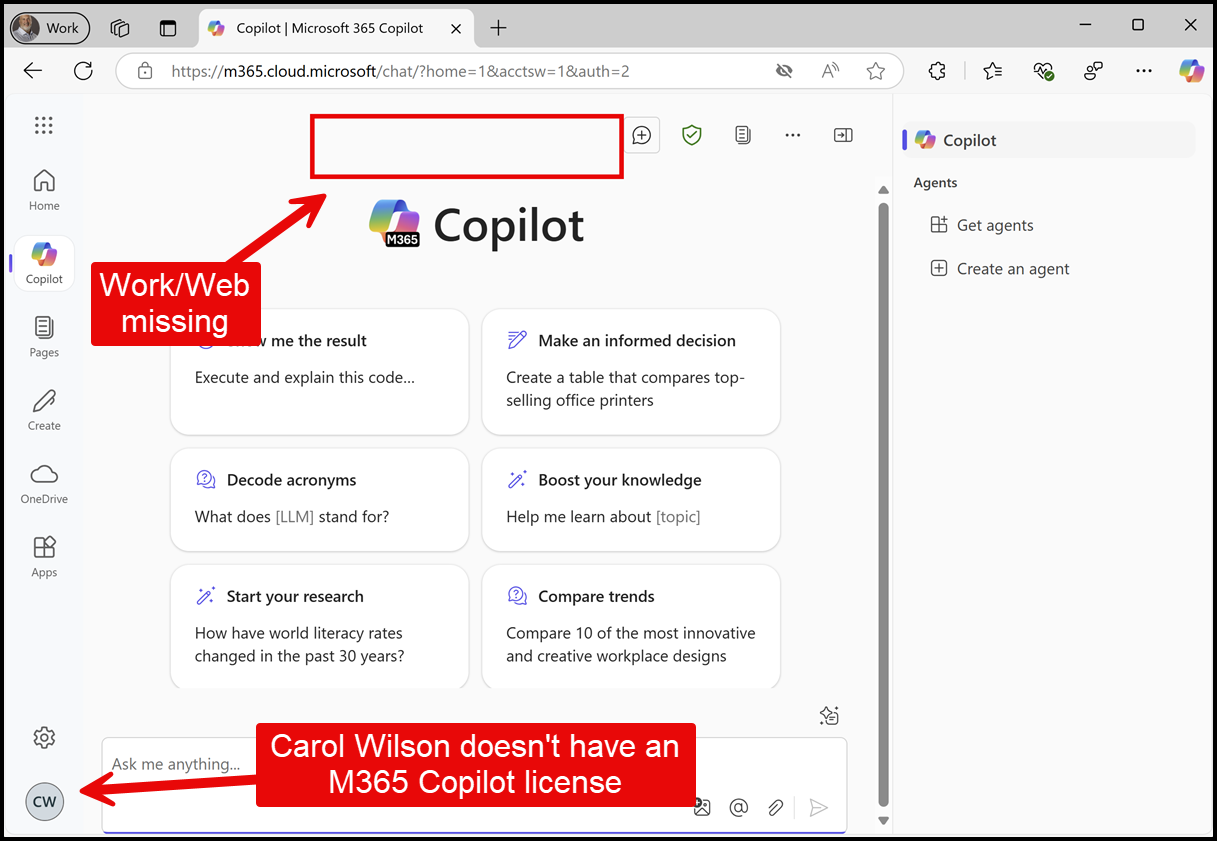Open the browser Settings and more menu

[x=1144, y=71]
